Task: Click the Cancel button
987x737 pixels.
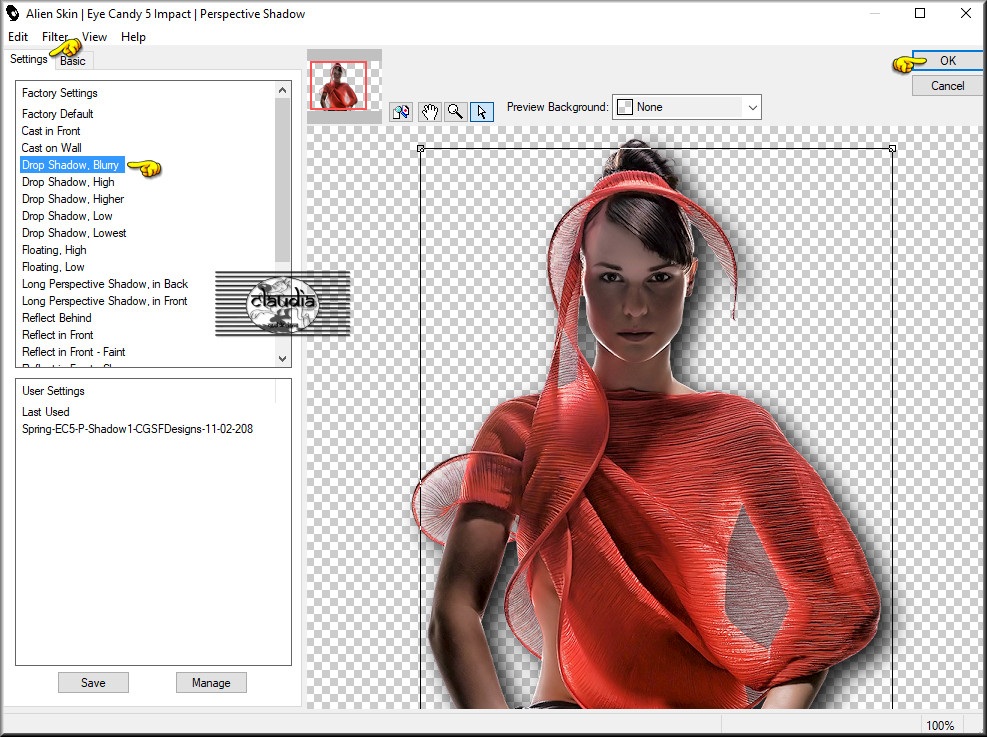Action: point(947,86)
